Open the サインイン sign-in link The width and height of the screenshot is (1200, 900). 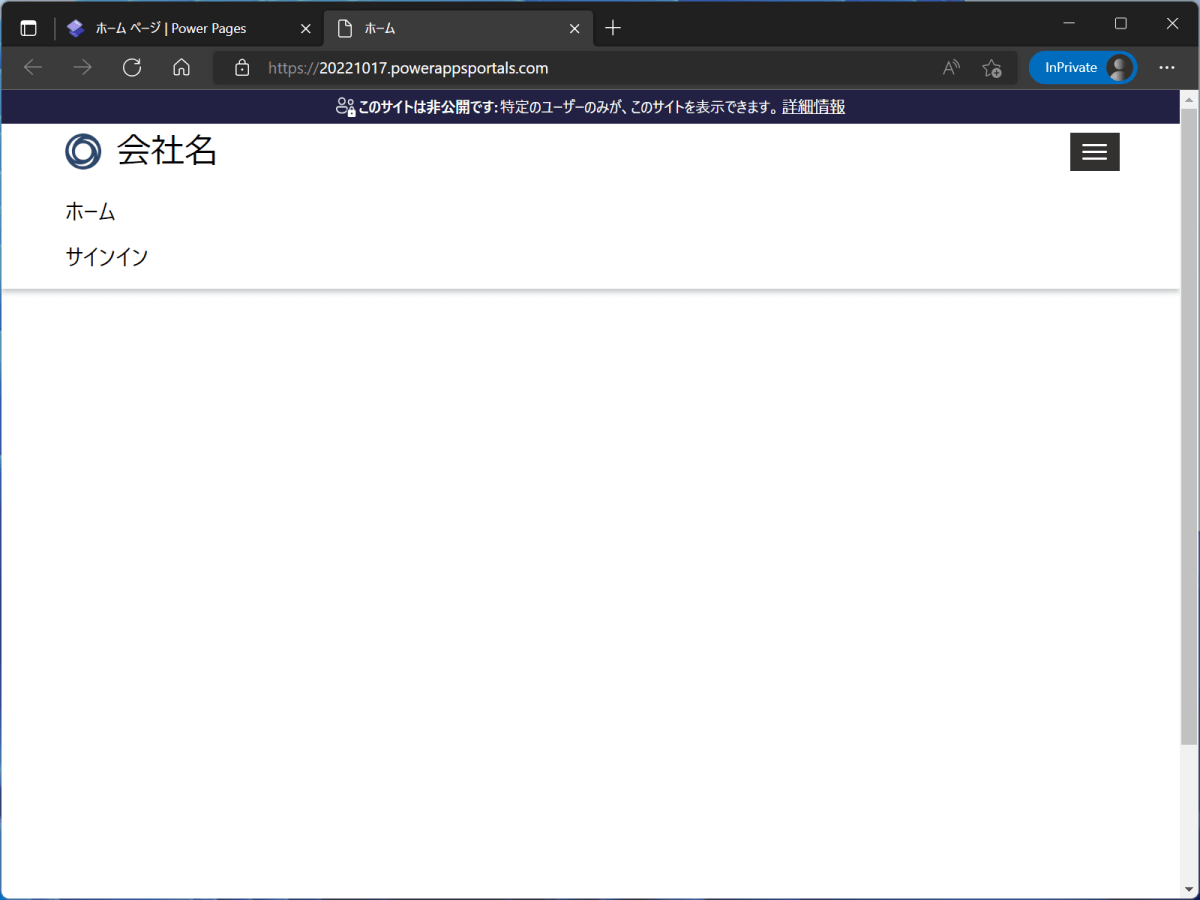coord(107,257)
